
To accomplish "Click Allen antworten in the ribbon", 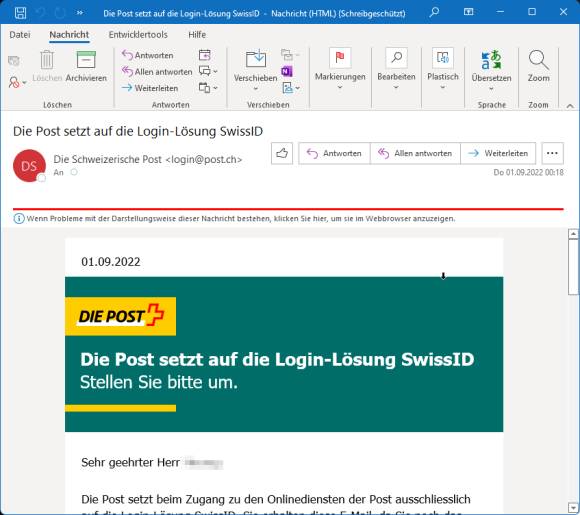I will coord(157,71).
